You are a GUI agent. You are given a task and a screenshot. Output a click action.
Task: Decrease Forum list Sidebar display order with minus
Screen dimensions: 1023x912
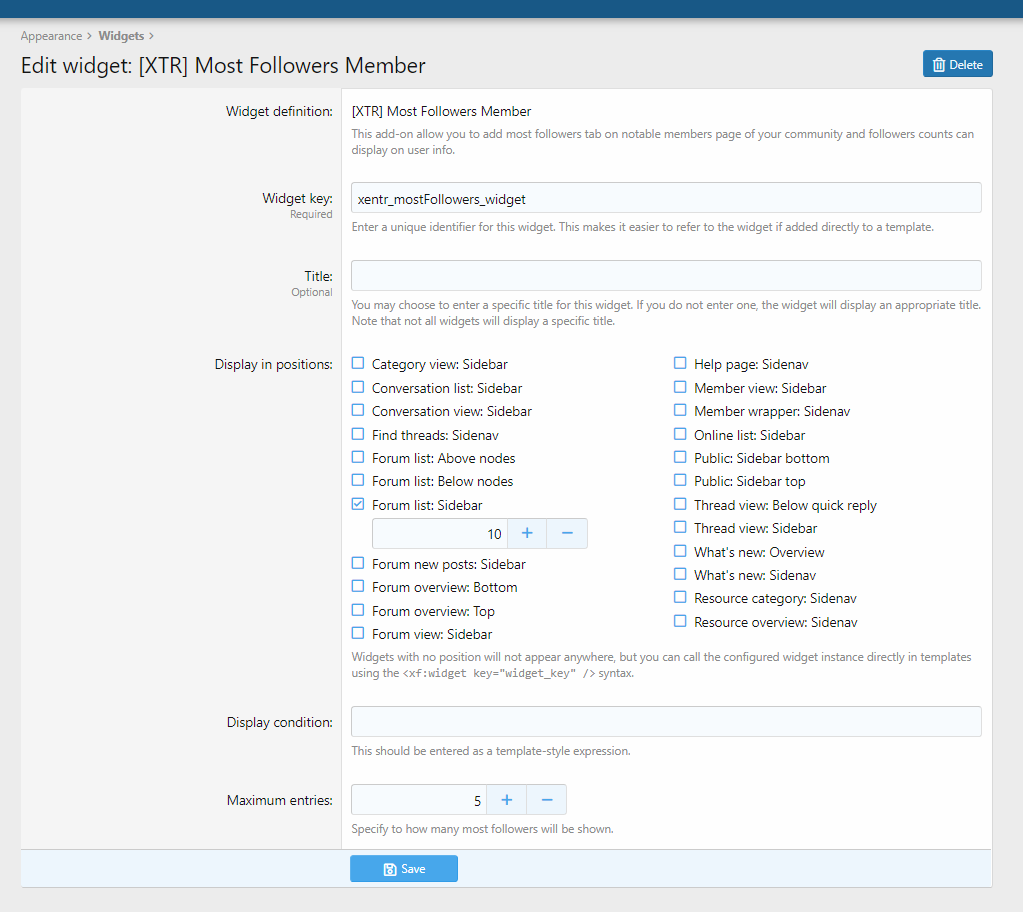click(x=567, y=534)
